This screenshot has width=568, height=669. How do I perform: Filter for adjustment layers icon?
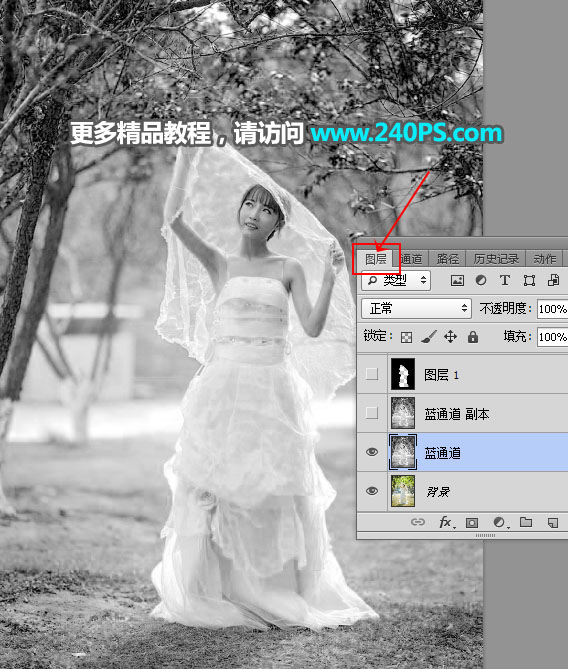pyautogui.click(x=481, y=280)
